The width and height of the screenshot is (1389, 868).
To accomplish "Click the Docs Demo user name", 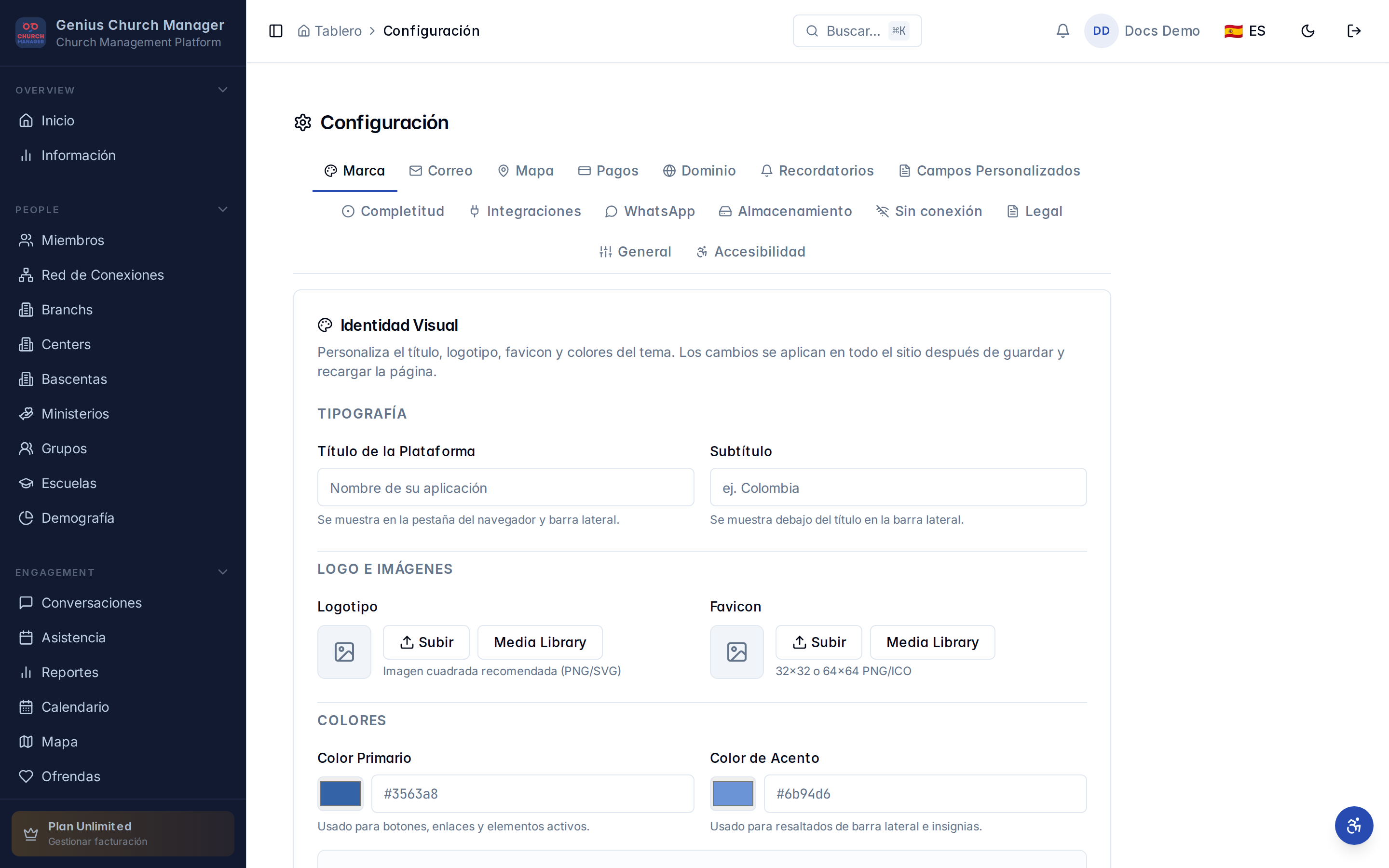I will coord(1162,31).
